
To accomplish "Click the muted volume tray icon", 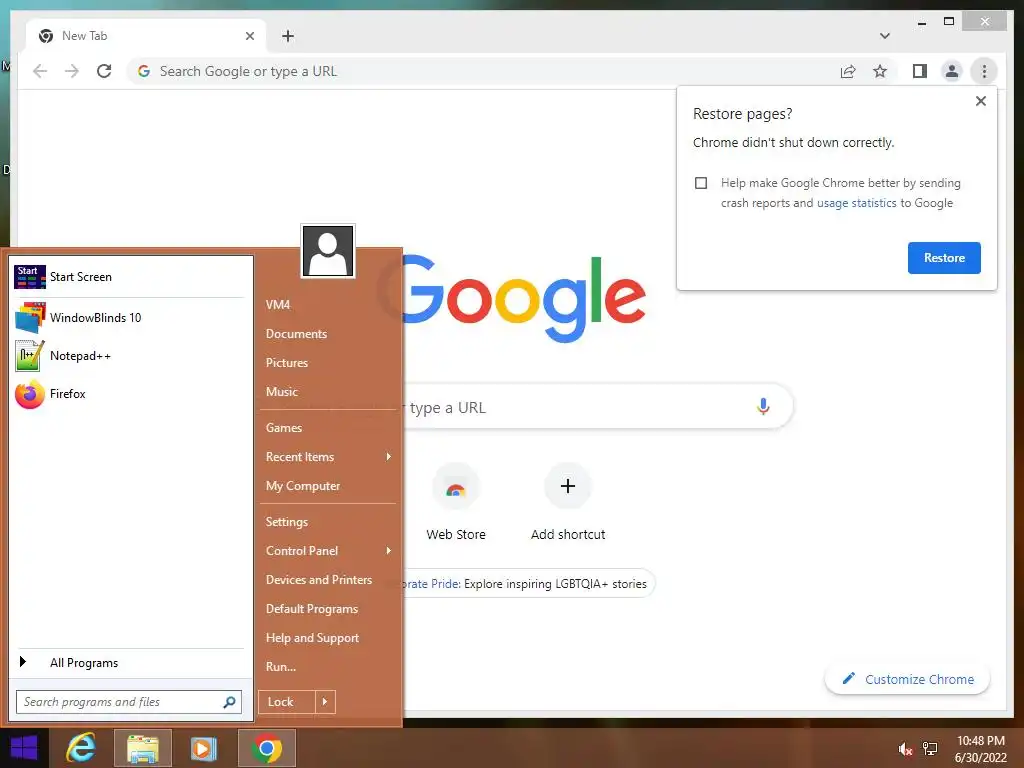I will (x=905, y=749).
